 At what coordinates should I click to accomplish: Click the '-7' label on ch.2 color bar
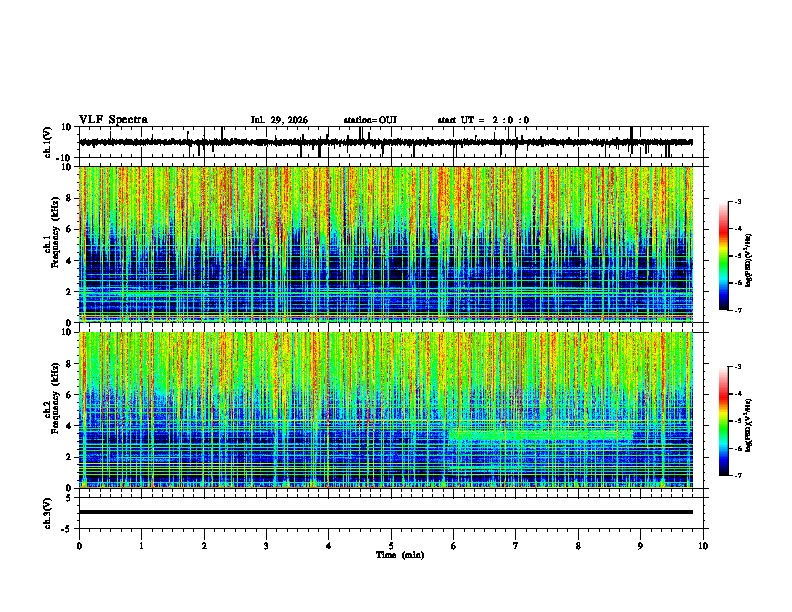point(737,476)
